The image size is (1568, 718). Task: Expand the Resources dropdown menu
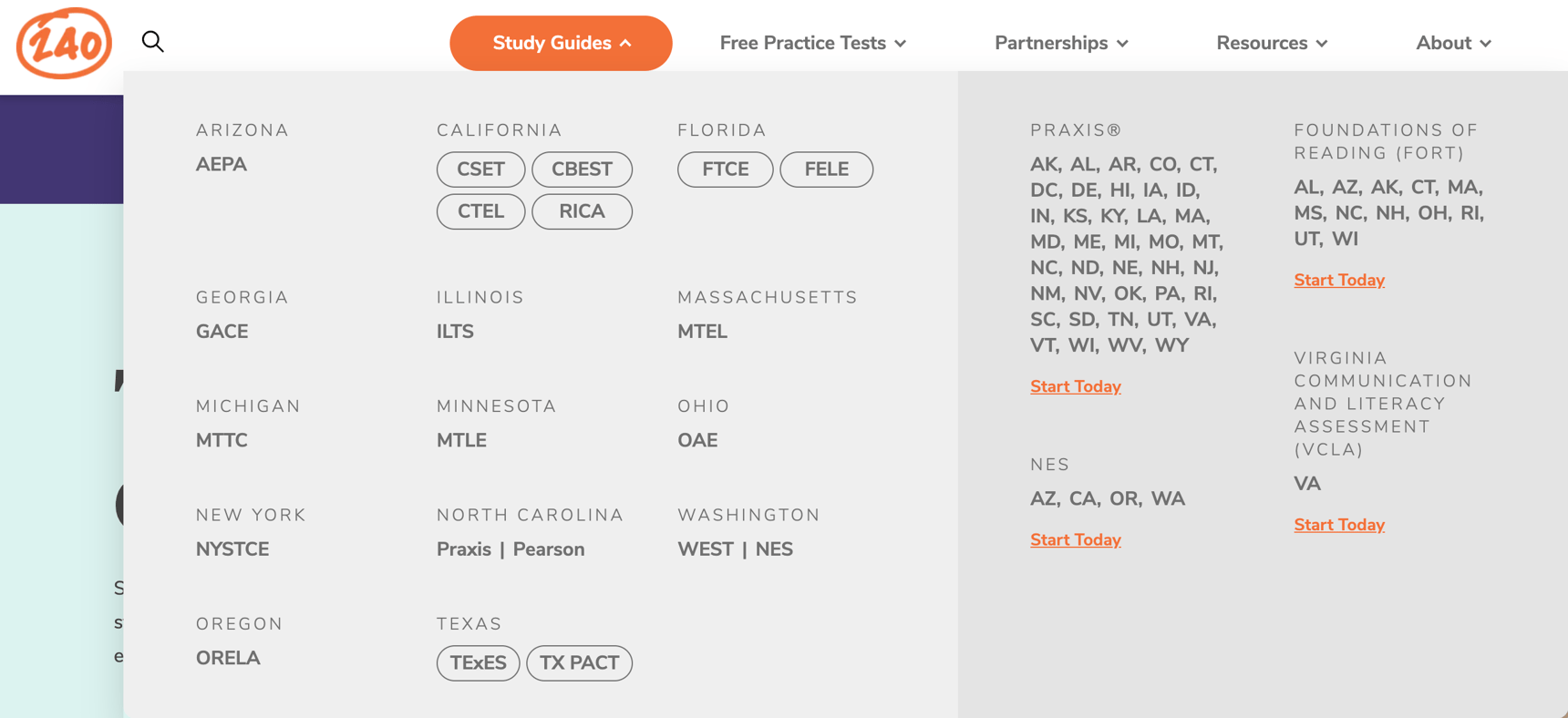(1272, 43)
